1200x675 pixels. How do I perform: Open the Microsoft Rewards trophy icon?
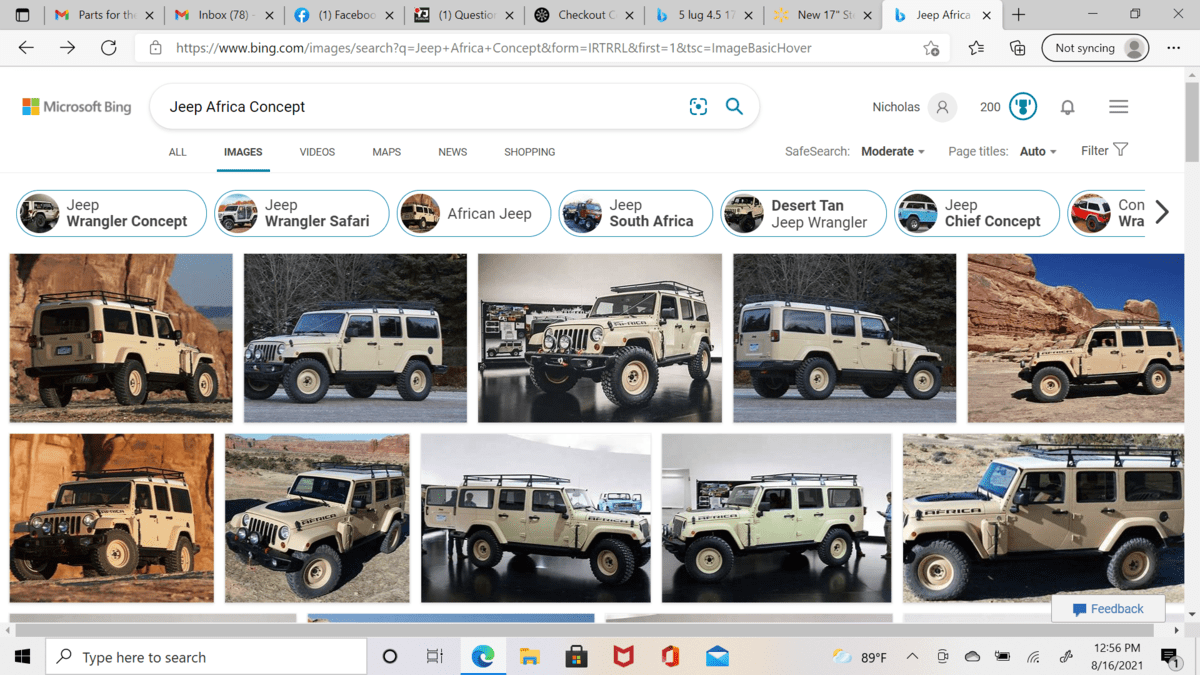1022,107
